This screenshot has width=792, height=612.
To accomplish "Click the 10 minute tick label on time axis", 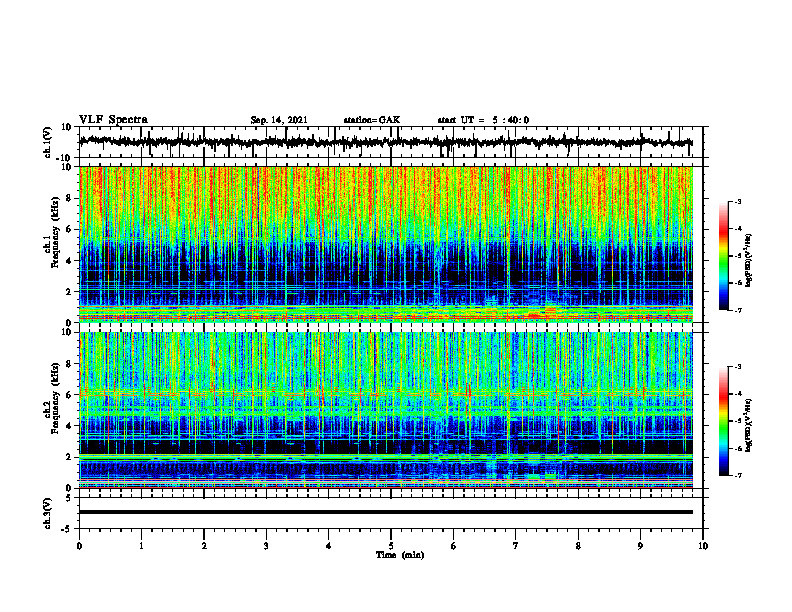I will click(x=703, y=546).
